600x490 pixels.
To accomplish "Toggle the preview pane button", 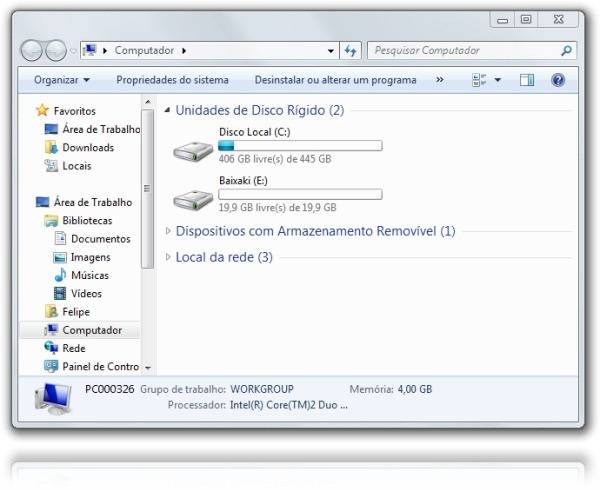I will pyautogui.click(x=527, y=80).
